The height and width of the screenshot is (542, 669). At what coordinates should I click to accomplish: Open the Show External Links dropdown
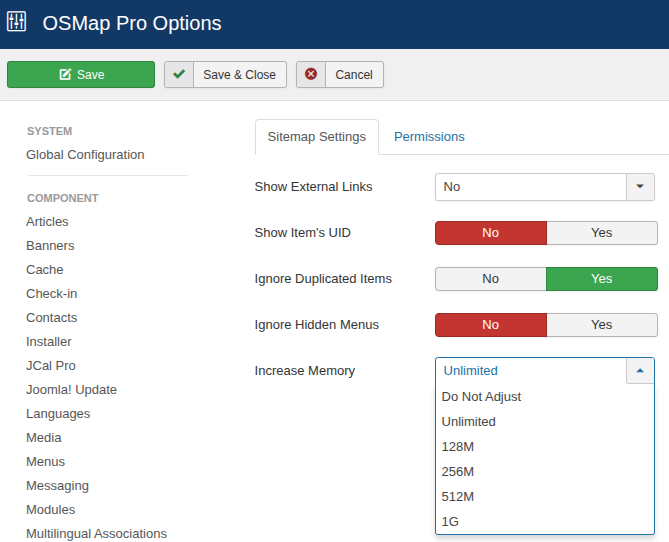pyautogui.click(x=545, y=186)
